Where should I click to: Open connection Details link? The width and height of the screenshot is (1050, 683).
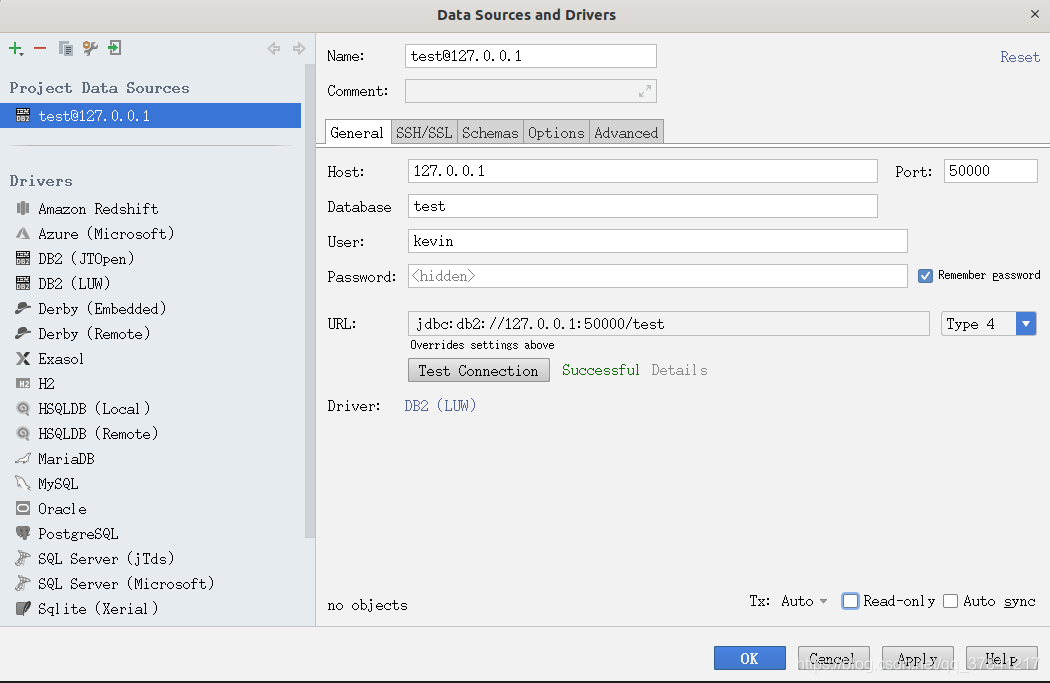pyautogui.click(x=679, y=370)
